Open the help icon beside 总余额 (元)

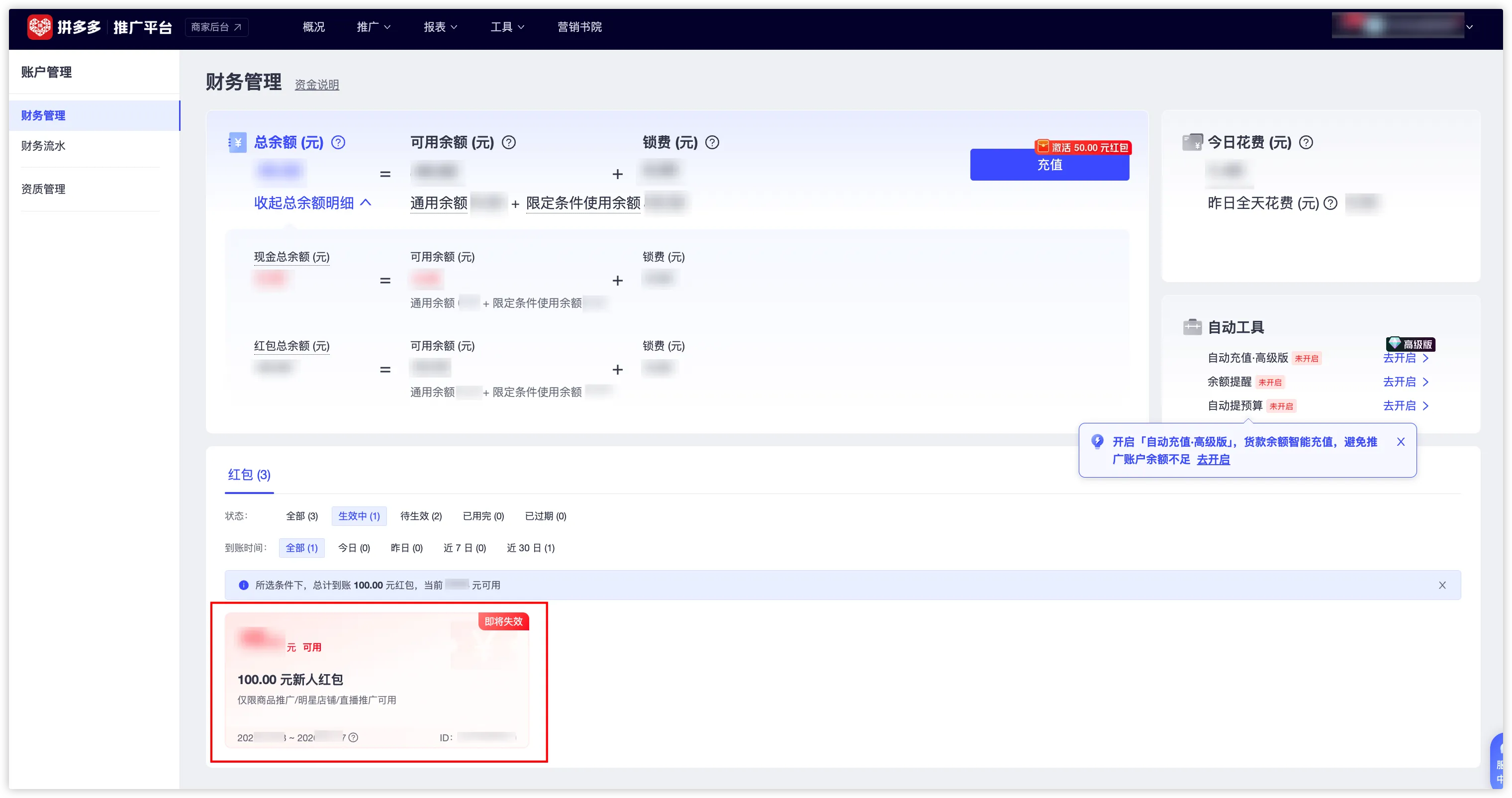coord(338,143)
